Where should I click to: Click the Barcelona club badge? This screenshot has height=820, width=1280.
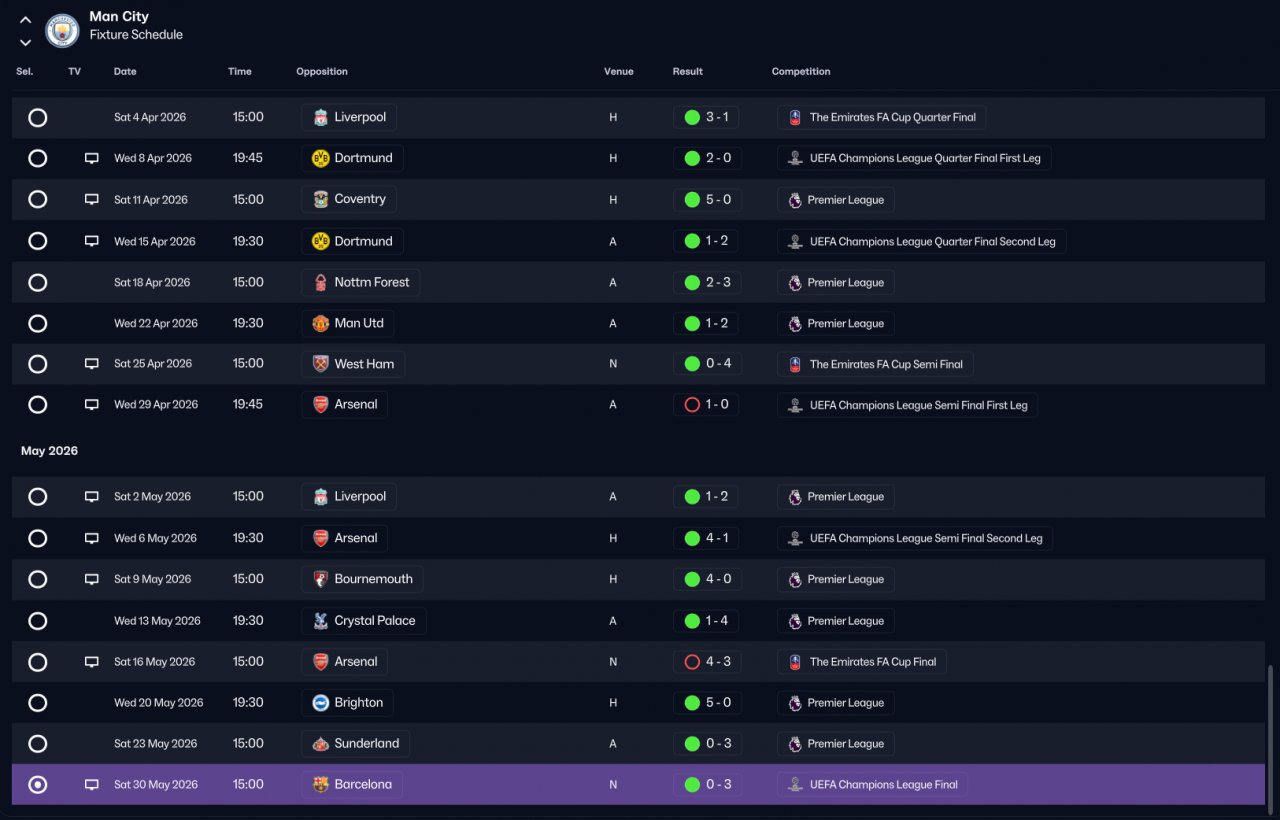point(321,785)
